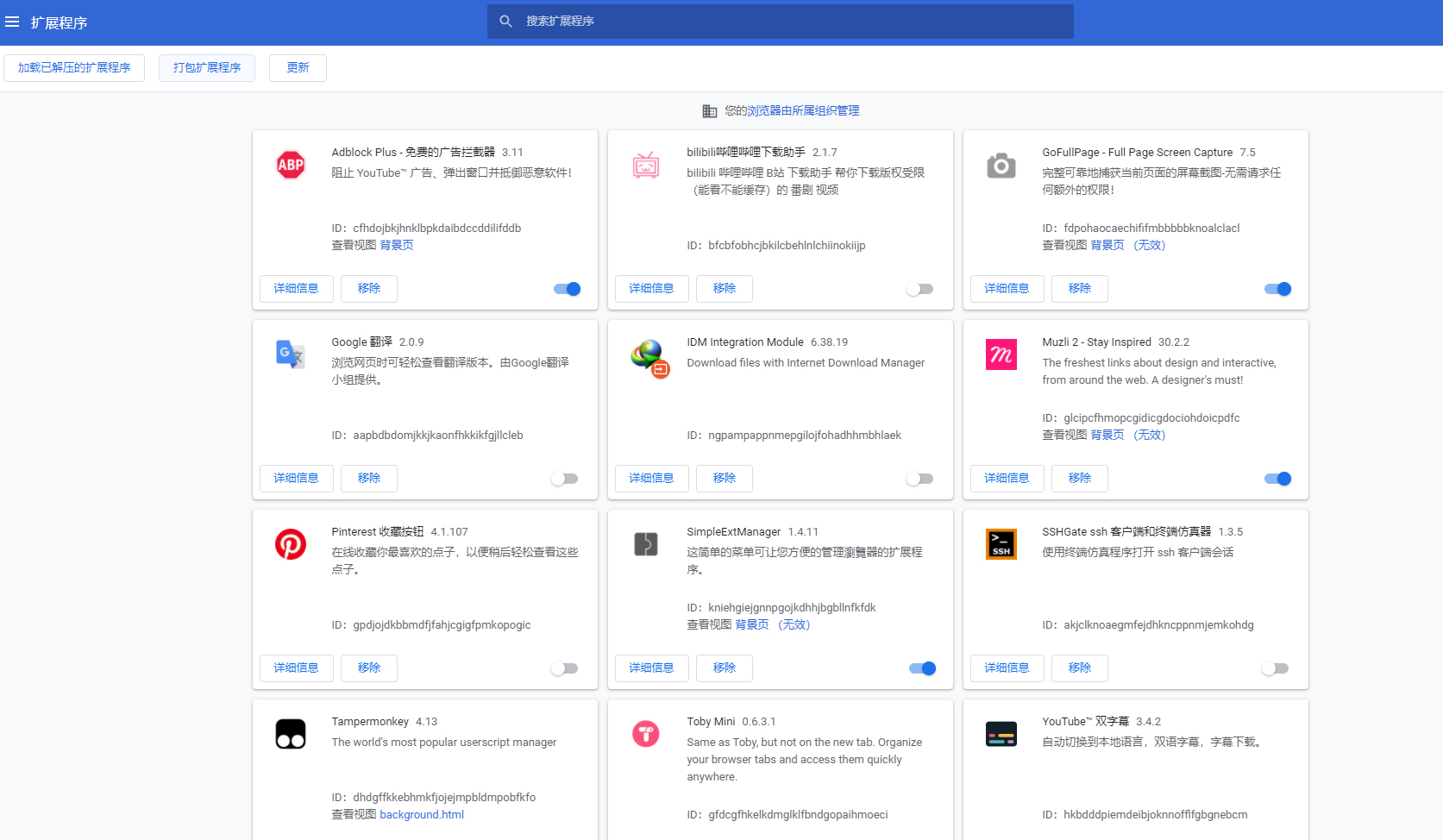Image resolution: width=1443 pixels, height=840 pixels.
Task: Click 移除 for SSHGate
Action: pos(1080,668)
